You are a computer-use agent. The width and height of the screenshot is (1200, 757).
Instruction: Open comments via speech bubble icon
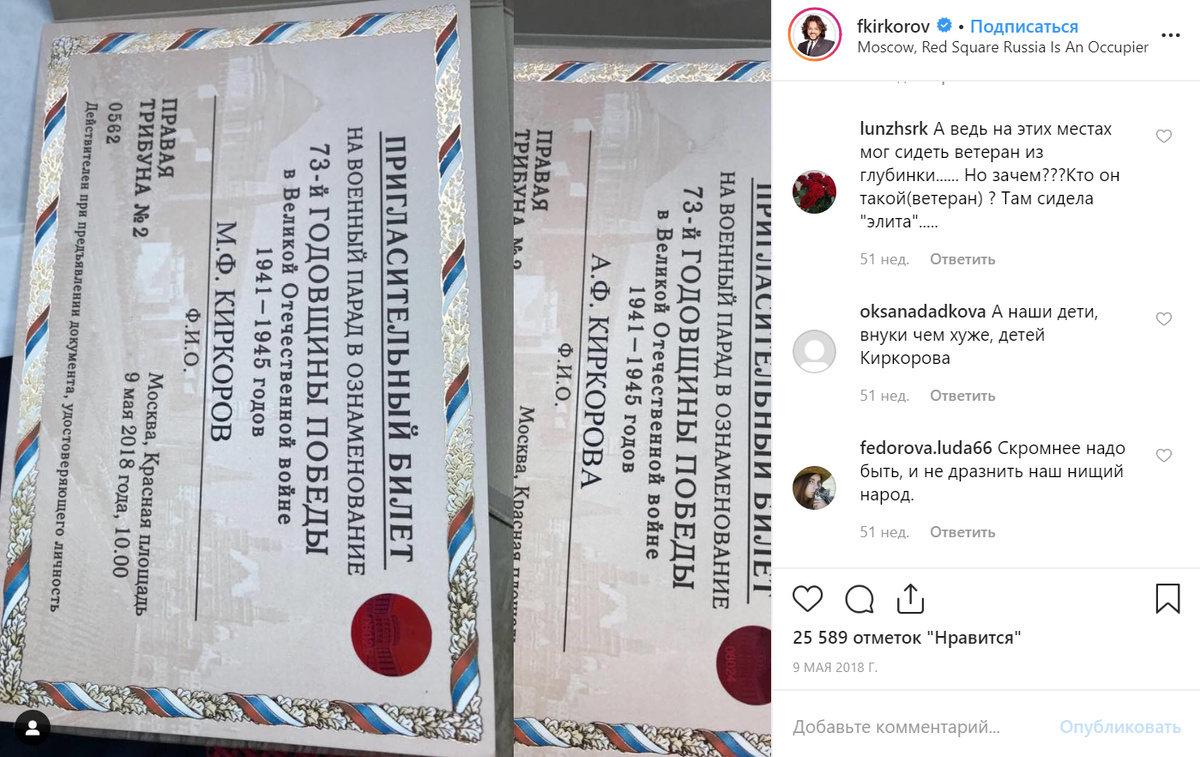[x=859, y=598]
